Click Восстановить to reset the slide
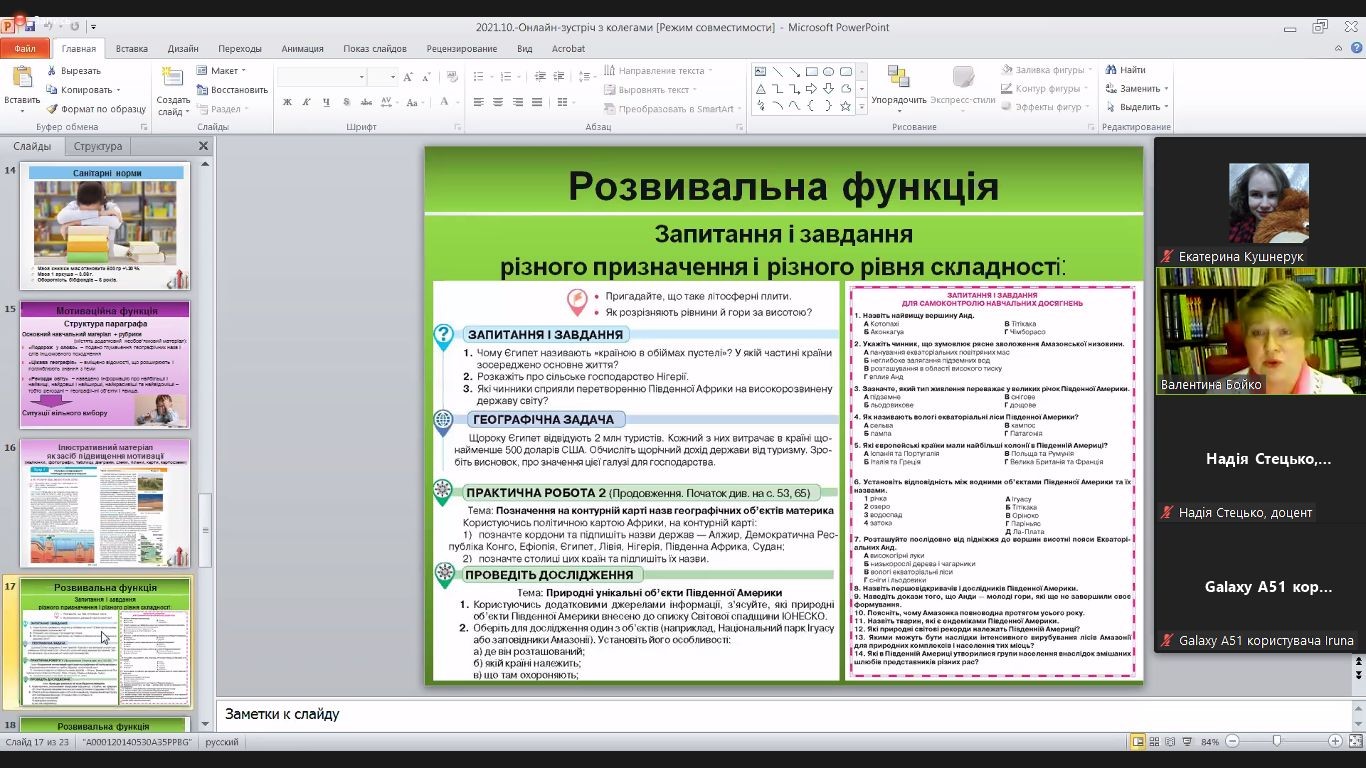The width and height of the screenshot is (1366, 768). [x=232, y=90]
